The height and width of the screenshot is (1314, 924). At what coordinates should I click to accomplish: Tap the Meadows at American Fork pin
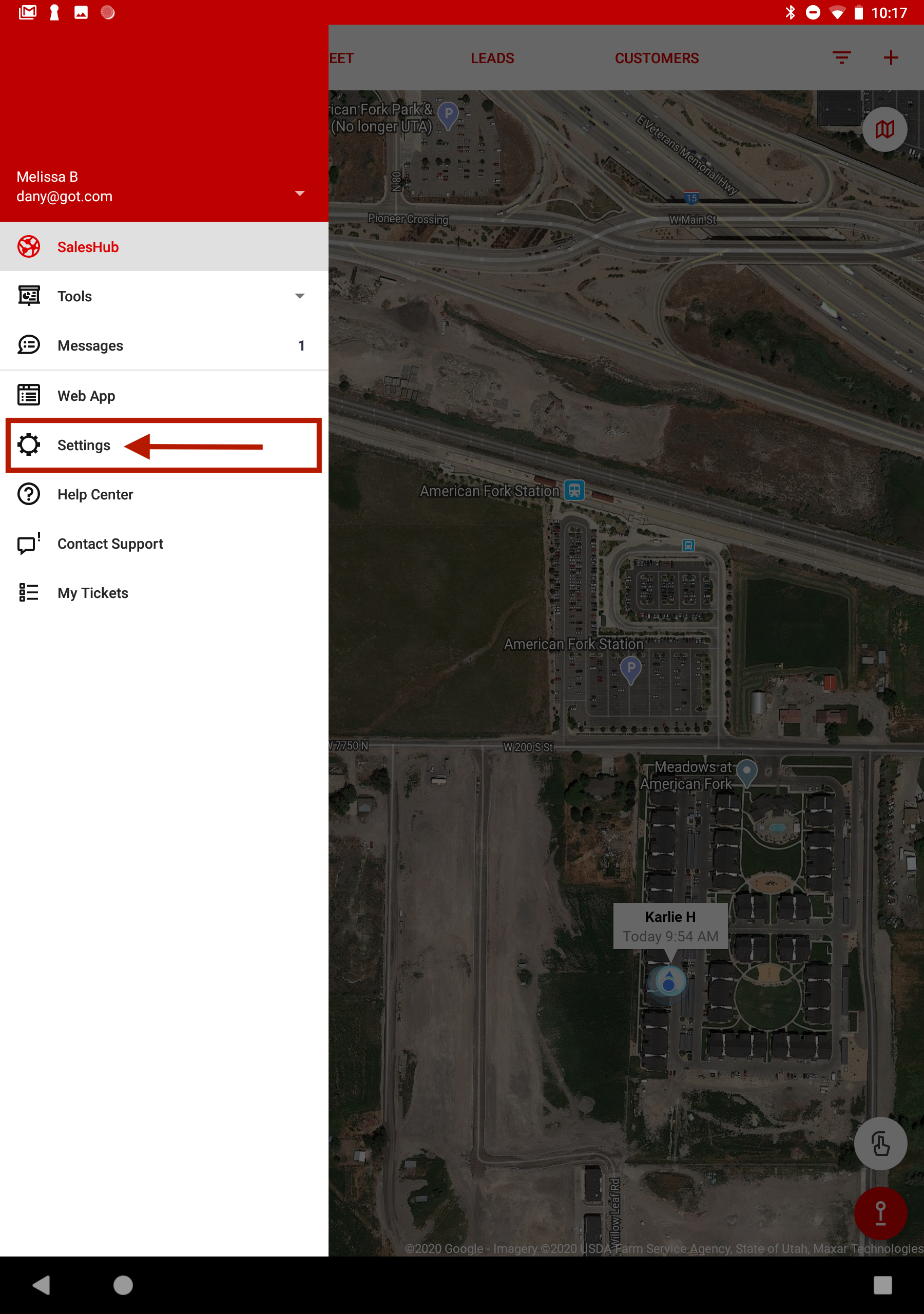[746, 772]
